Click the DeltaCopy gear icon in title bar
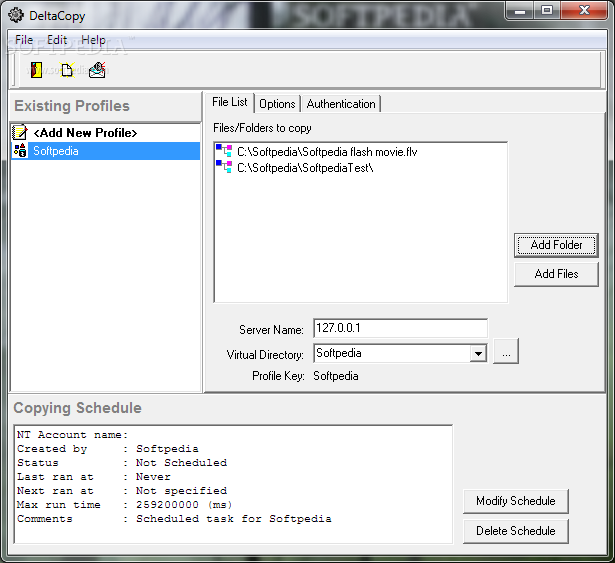This screenshot has width=615, height=563. click(x=16, y=15)
